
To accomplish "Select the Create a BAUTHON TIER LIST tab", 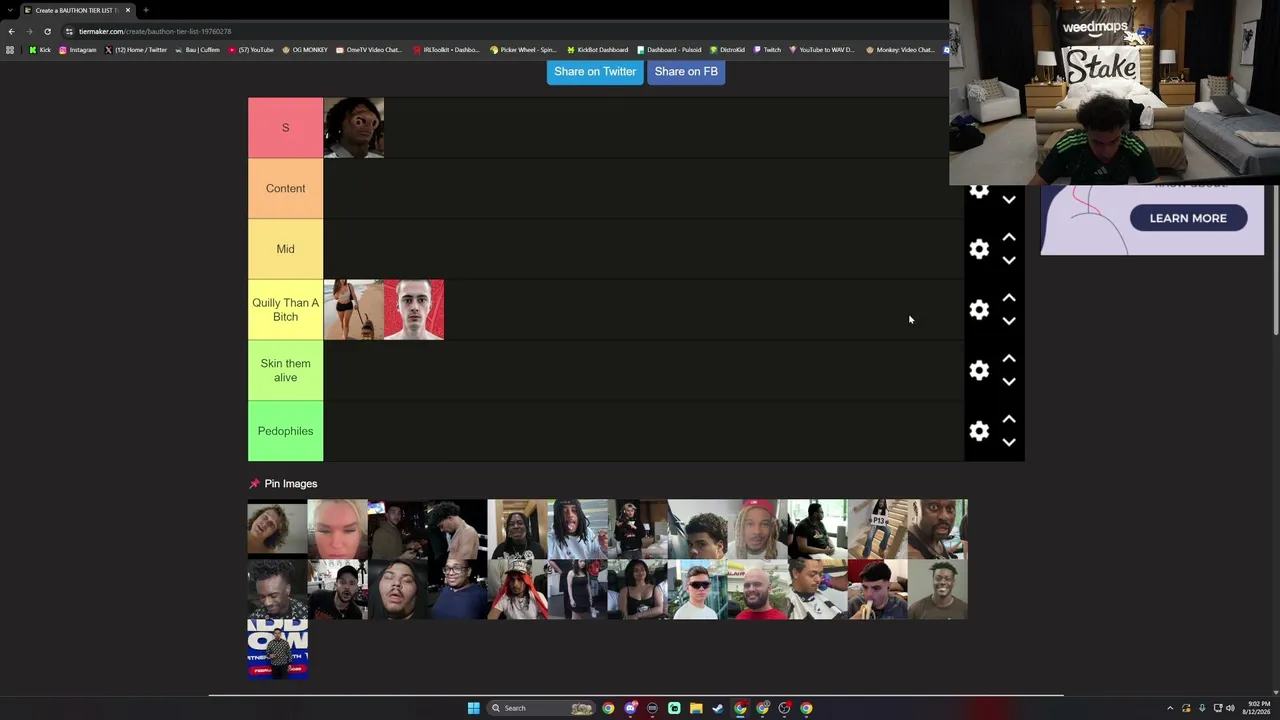I will (x=77, y=10).
